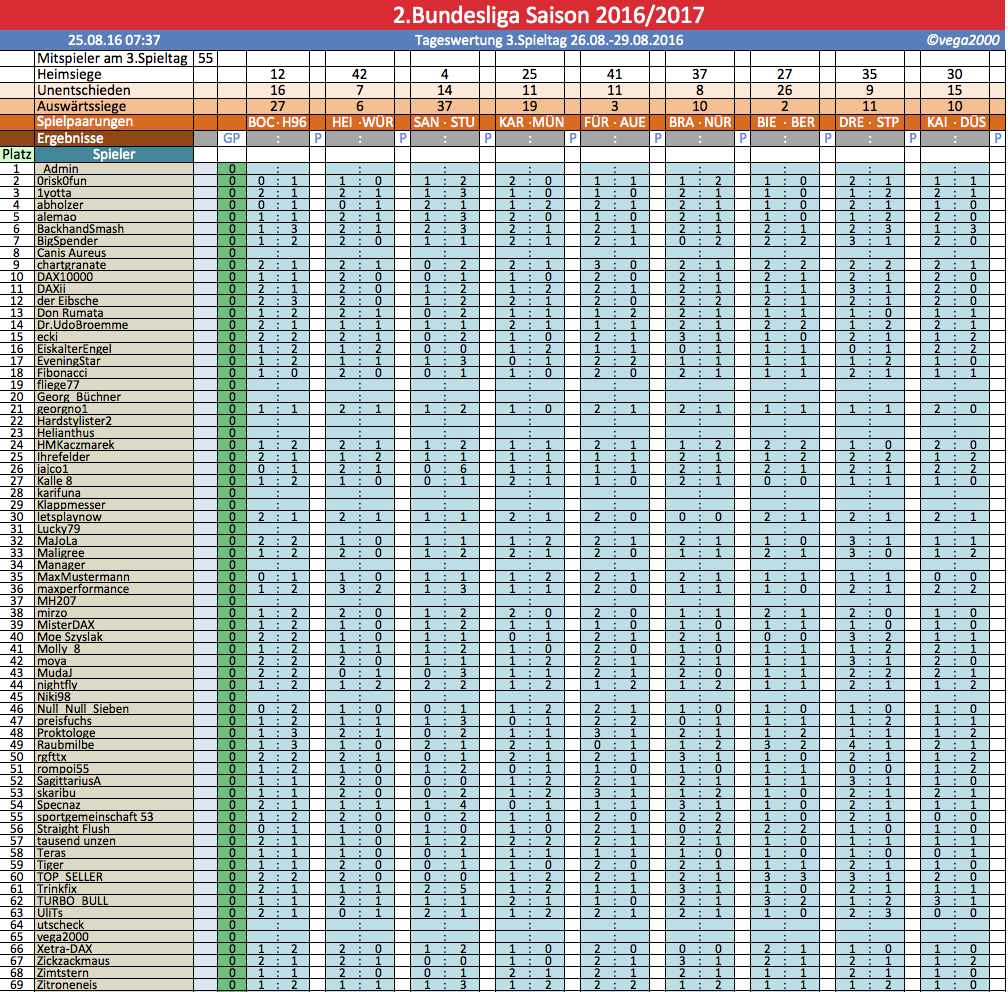Select the 'BIE · BER' match header
Screen dimensions: 1008x992
(784, 122)
